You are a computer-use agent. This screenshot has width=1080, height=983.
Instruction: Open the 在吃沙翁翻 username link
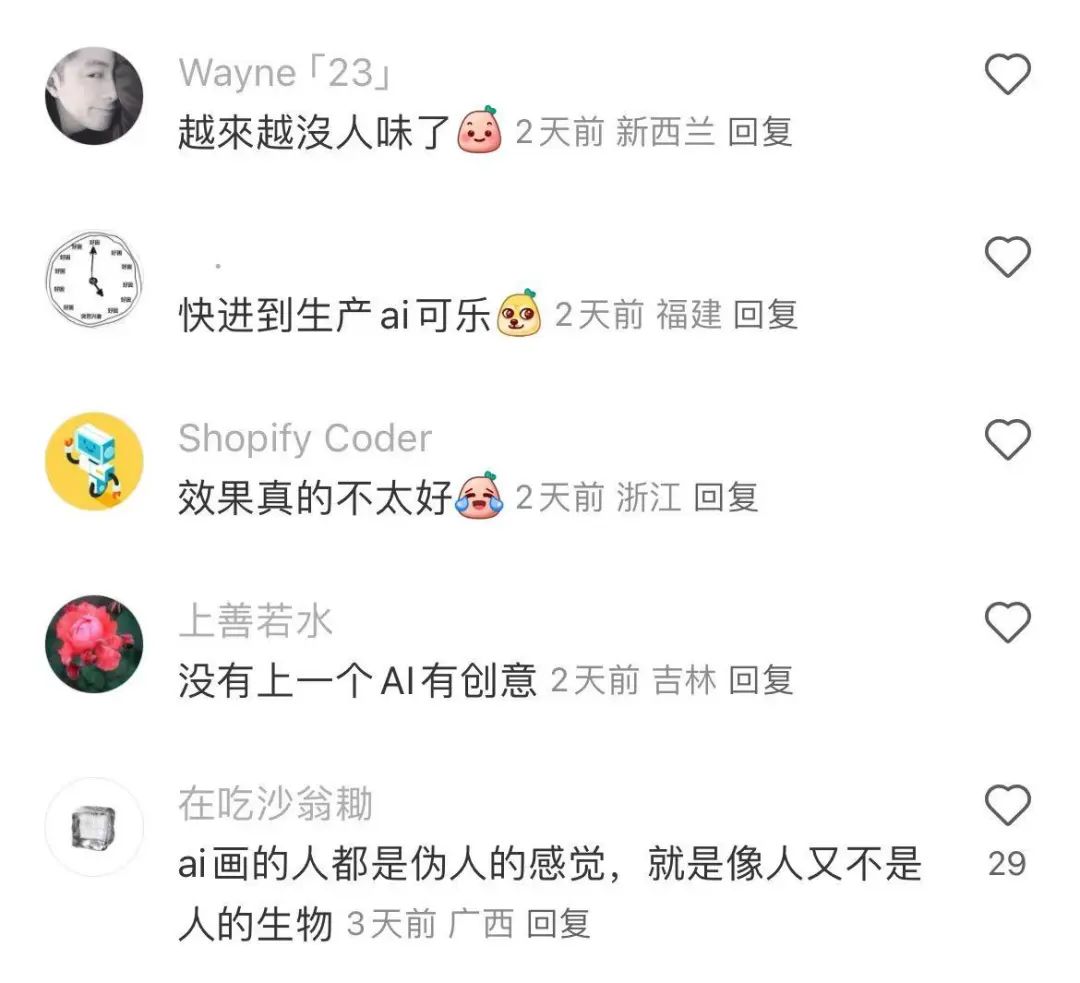click(x=276, y=803)
